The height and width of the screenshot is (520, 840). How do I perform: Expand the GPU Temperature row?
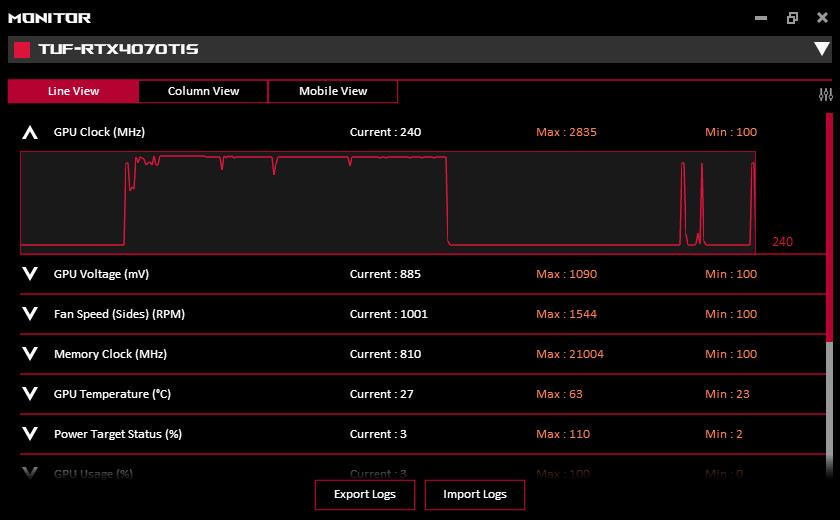tap(30, 394)
